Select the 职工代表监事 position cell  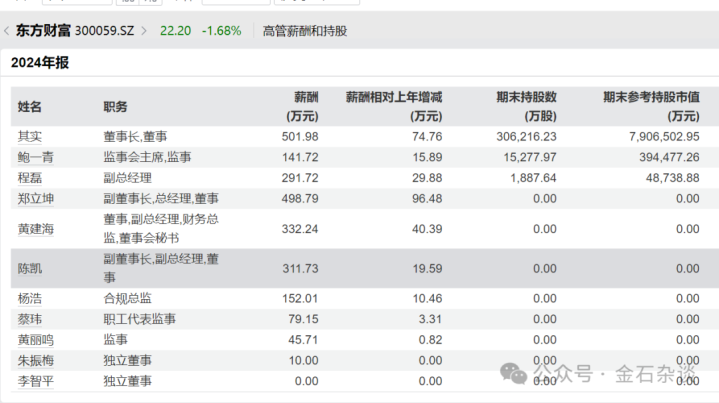pos(139,319)
